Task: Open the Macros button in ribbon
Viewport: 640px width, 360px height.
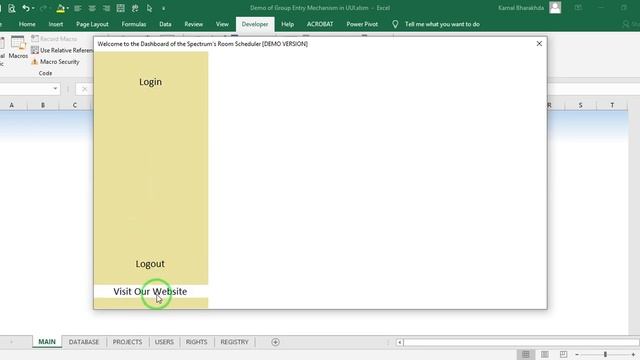Action: pos(18,47)
